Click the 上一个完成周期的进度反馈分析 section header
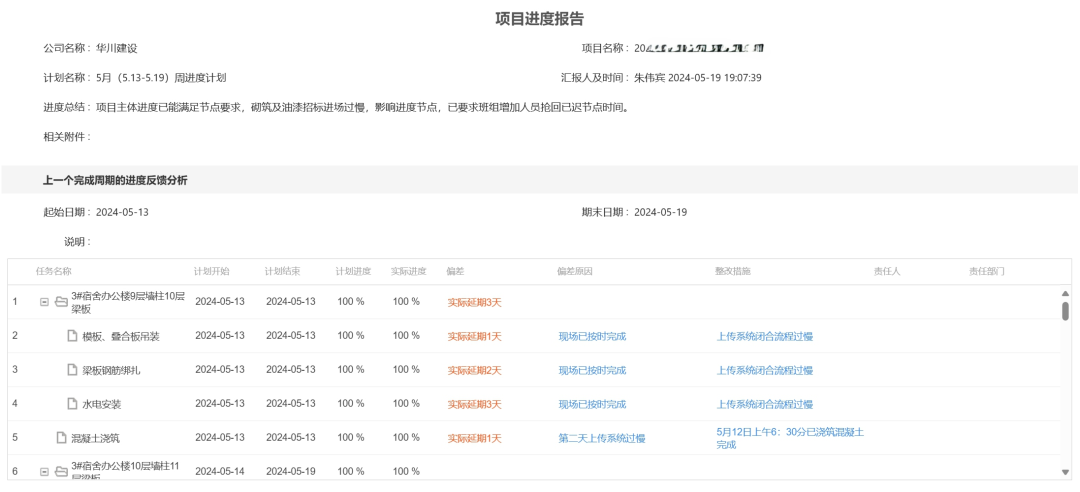 (115, 181)
